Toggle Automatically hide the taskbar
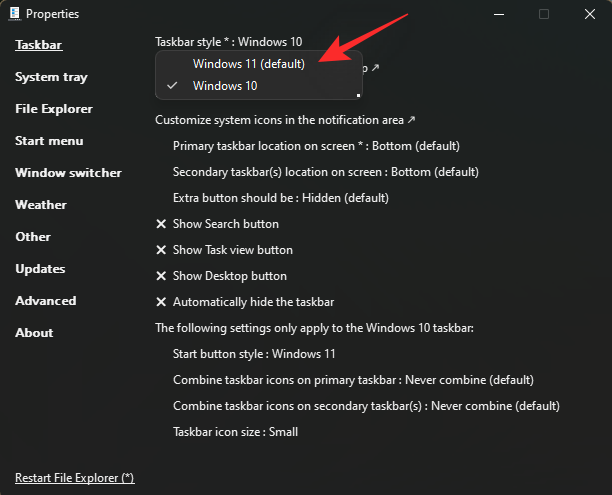This screenshot has width=612, height=495. point(245,302)
